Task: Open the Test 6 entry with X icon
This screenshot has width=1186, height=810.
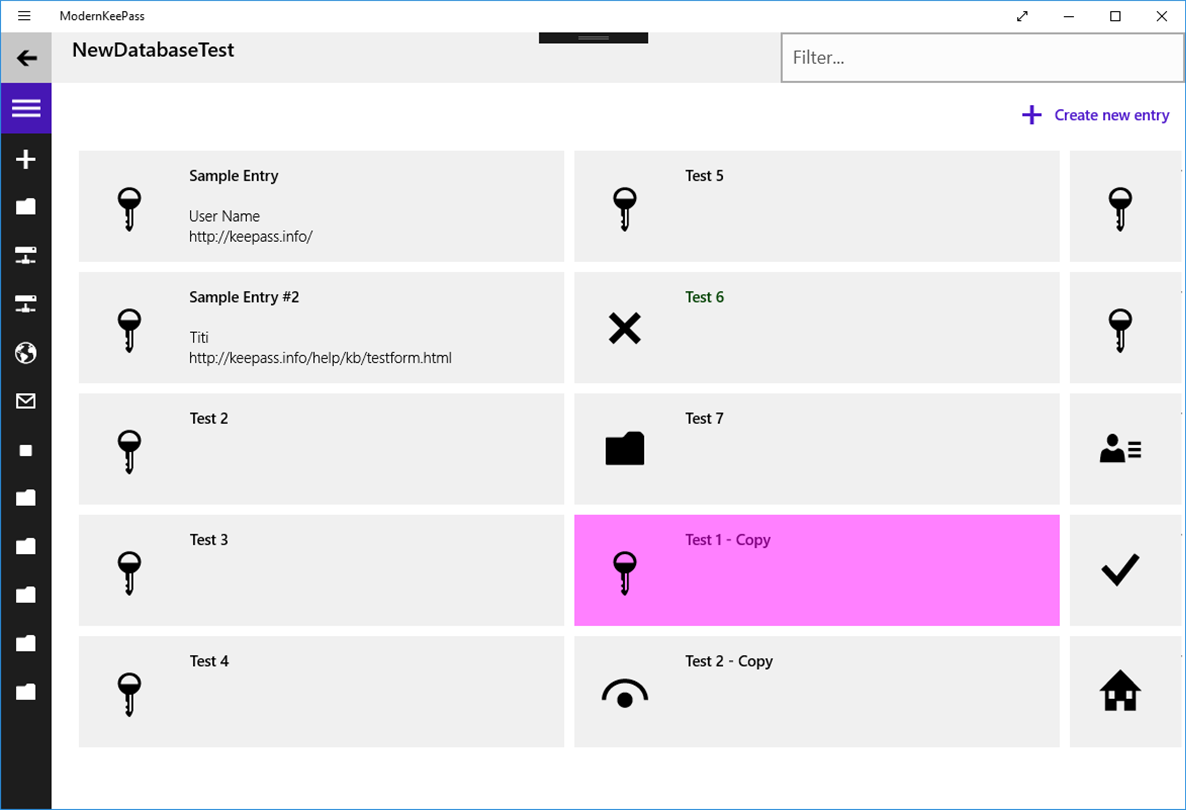Action: (x=816, y=327)
